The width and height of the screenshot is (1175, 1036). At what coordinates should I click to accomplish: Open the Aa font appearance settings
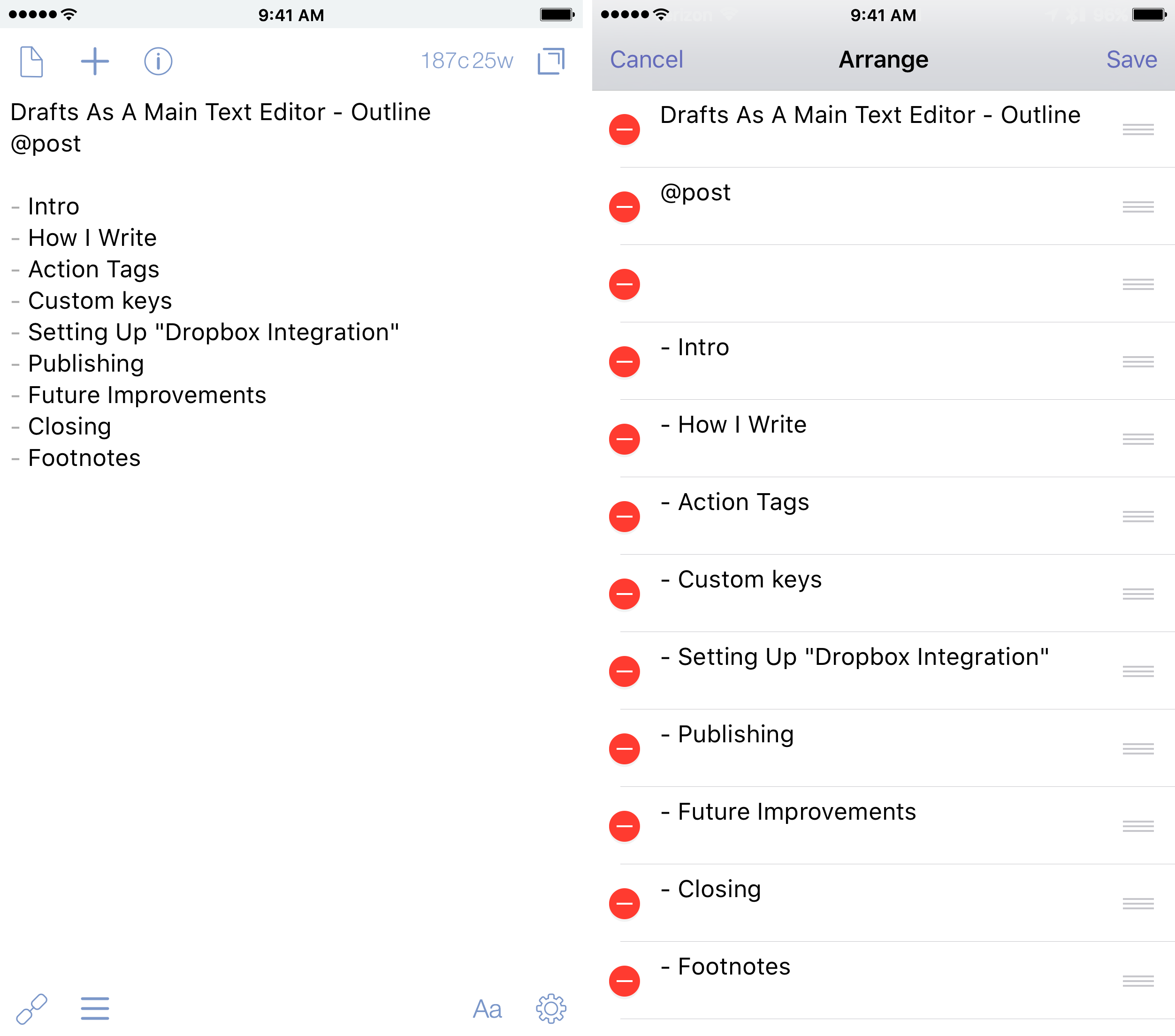point(487,1009)
